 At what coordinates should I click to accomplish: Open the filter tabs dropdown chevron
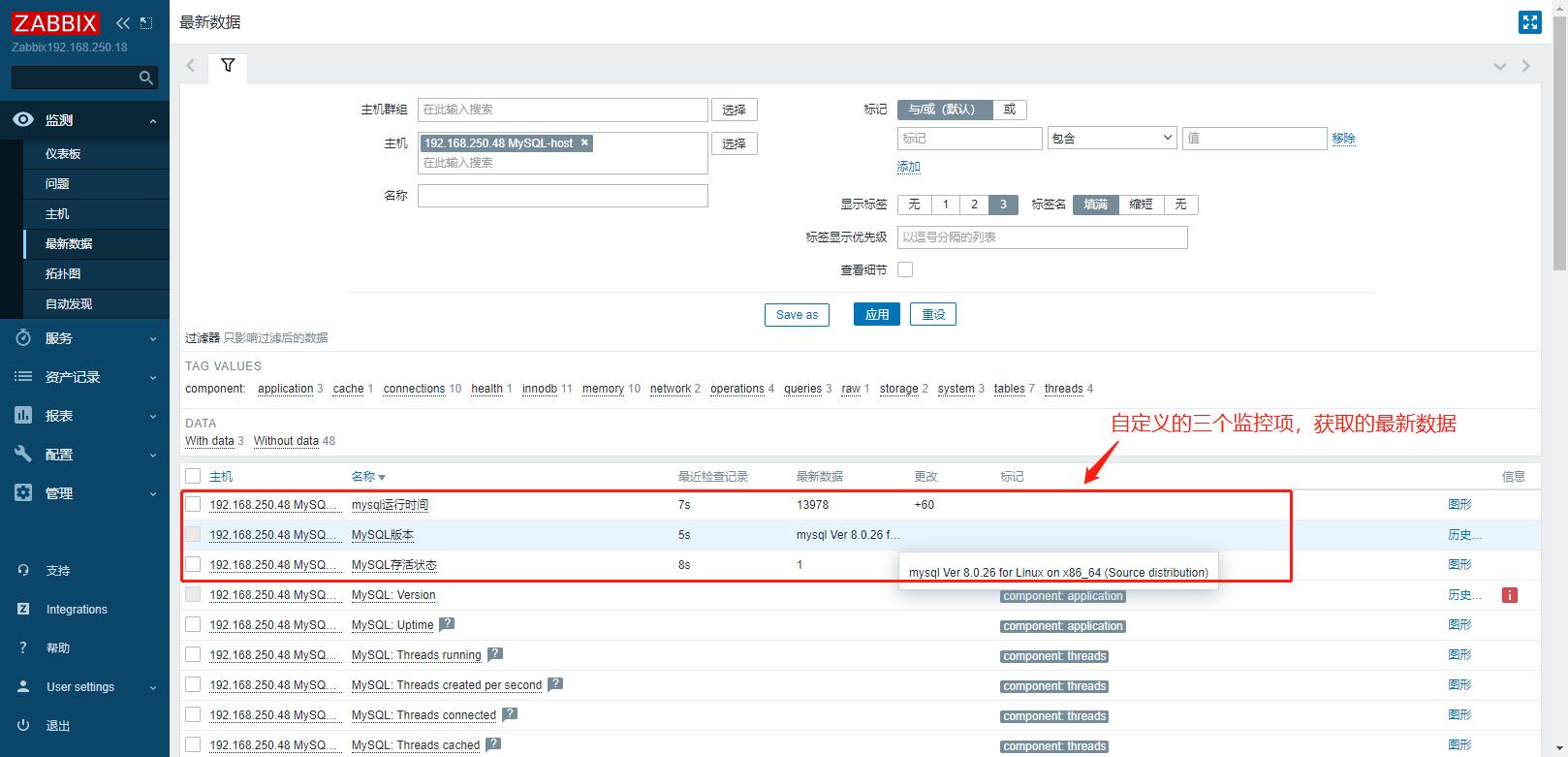click(x=1500, y=66)
